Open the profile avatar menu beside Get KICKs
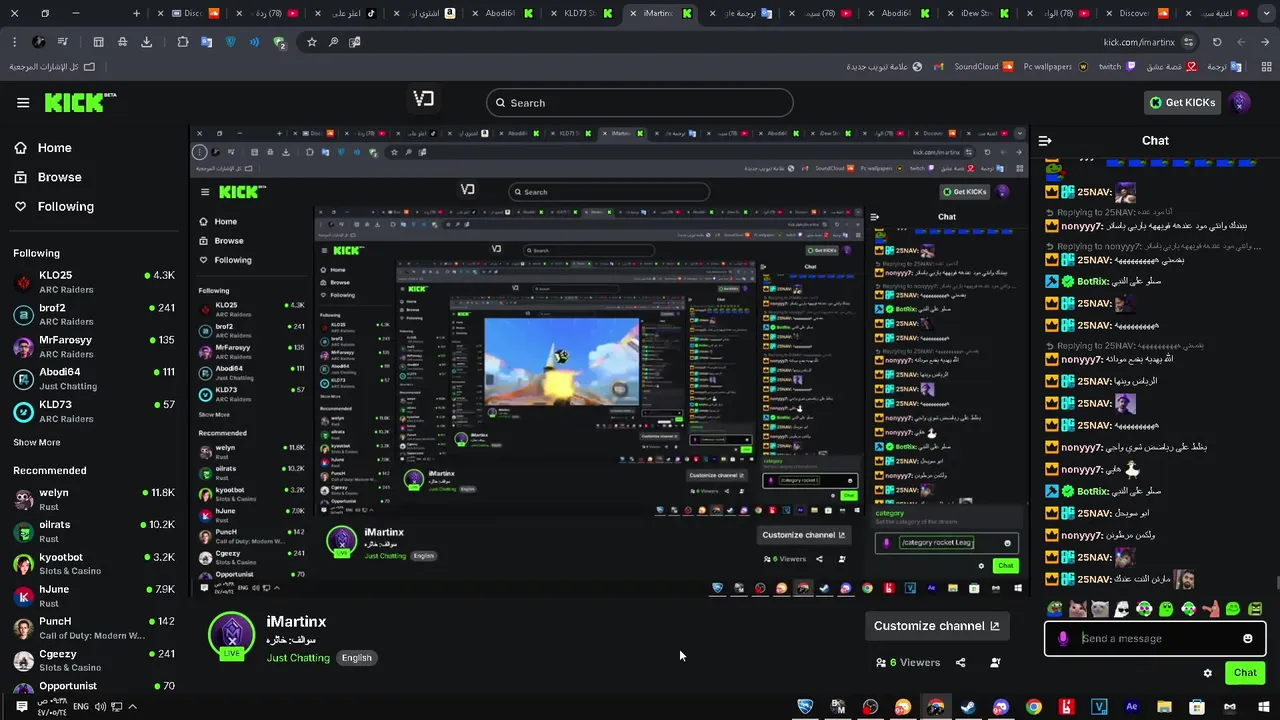The height and width of the screenshot is (720, 1280). 1240,102
